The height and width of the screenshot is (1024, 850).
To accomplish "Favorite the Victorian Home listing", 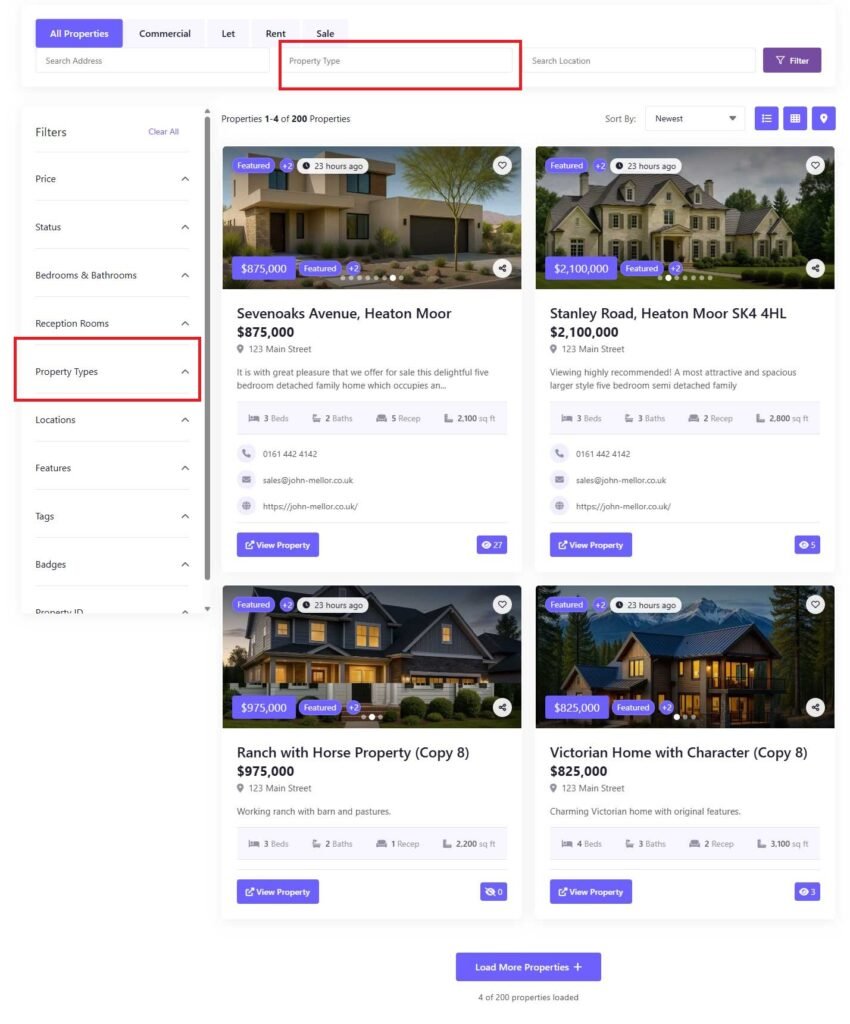I will pyautogui.click(x=816, y=604).
